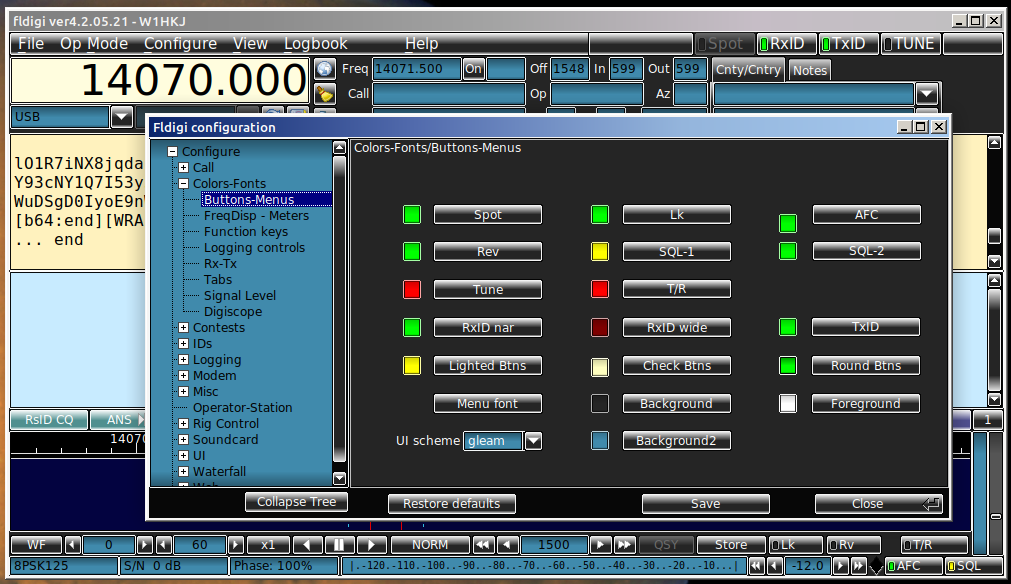Toggle the Lk lock button at bottom

point(795,545)
